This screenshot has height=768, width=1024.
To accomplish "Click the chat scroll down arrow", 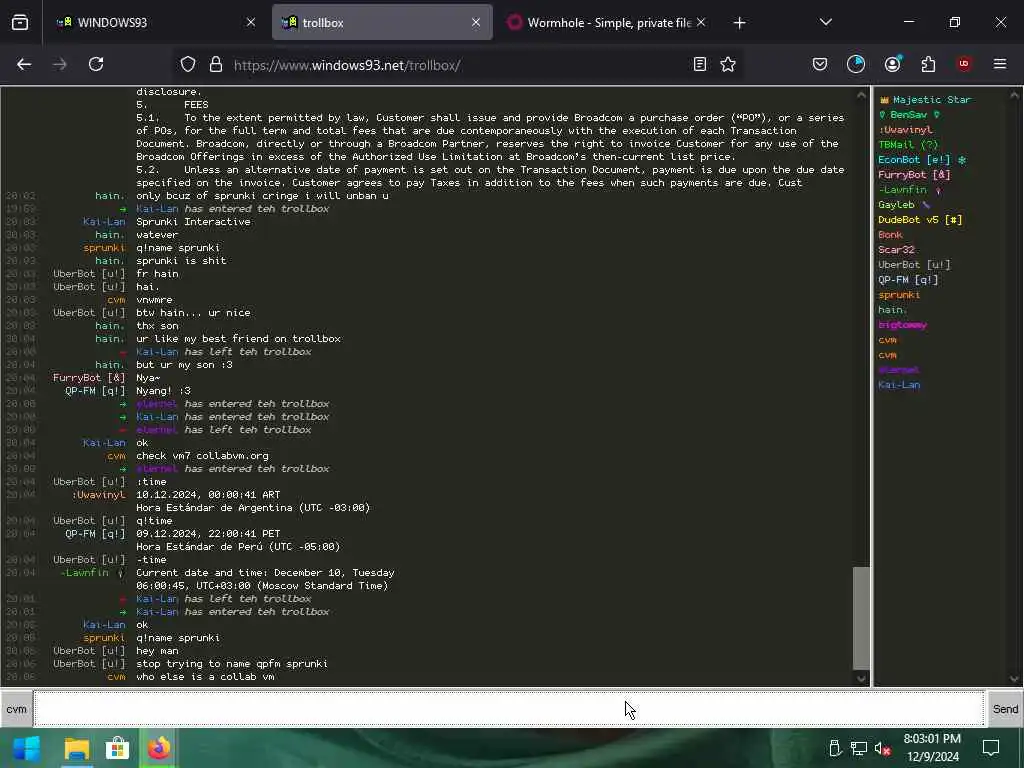I will [861, 679].
